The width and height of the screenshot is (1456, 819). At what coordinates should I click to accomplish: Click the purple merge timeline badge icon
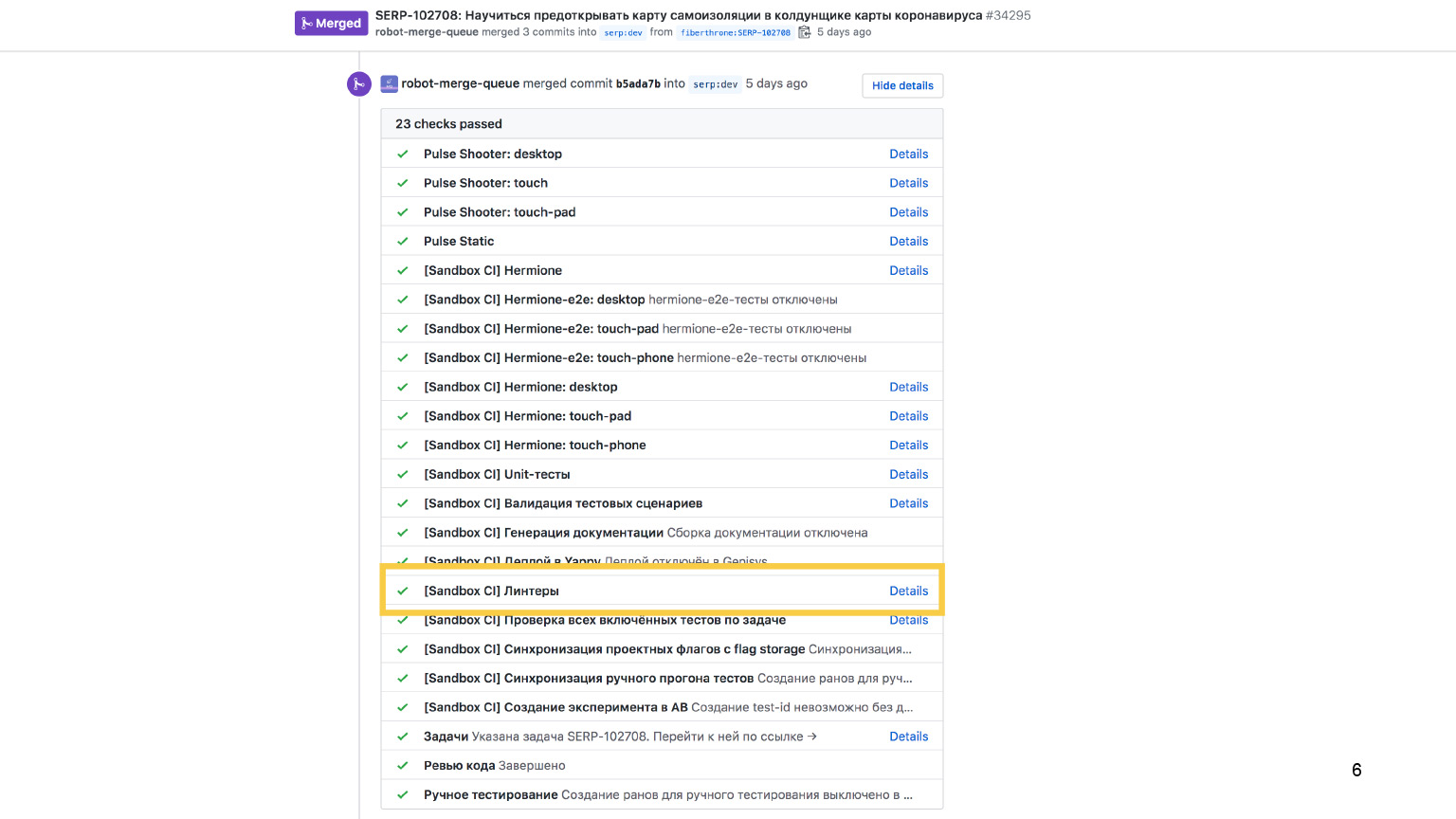tap(358, 84)
